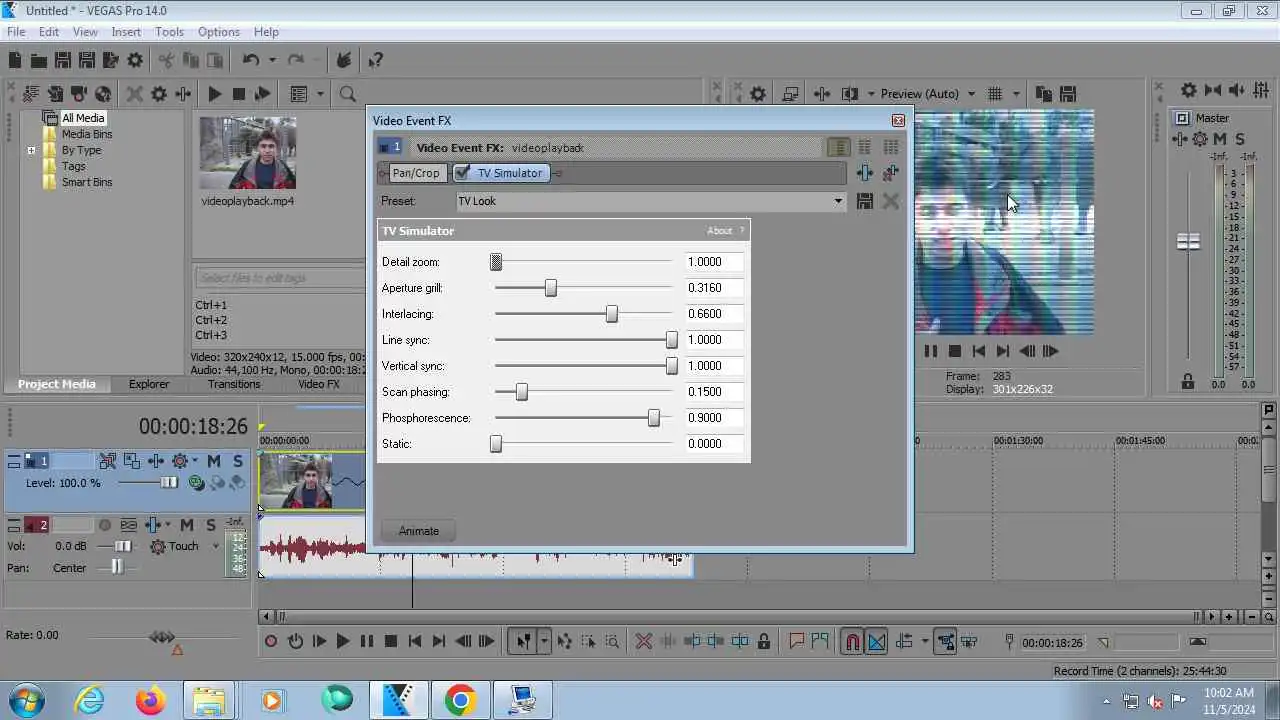Toggle Loop Playback in the transport bar
This screenshot has height=720, width=1280.
click(295, 642)
